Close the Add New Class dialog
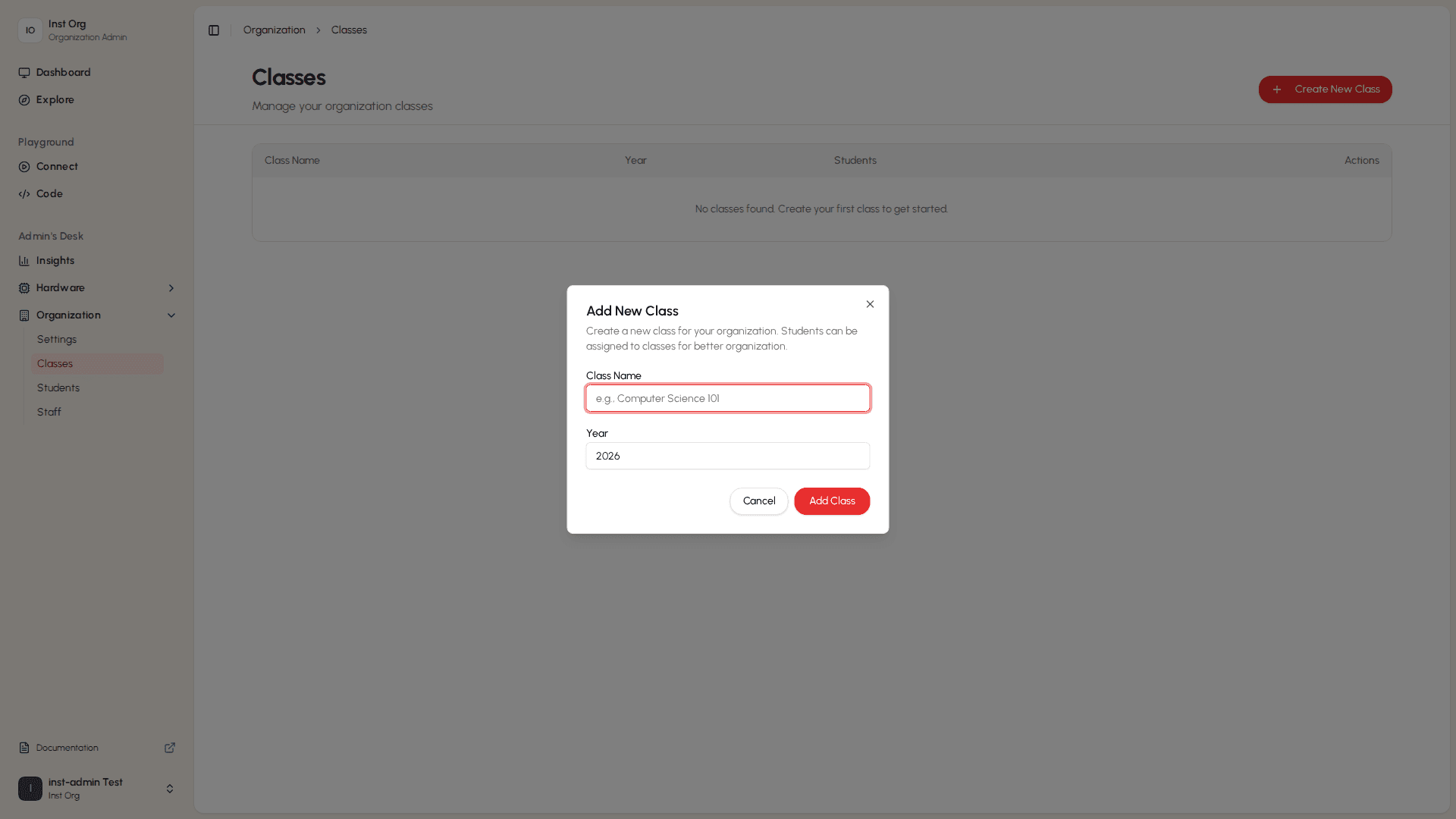 click(x=870, y=304)
